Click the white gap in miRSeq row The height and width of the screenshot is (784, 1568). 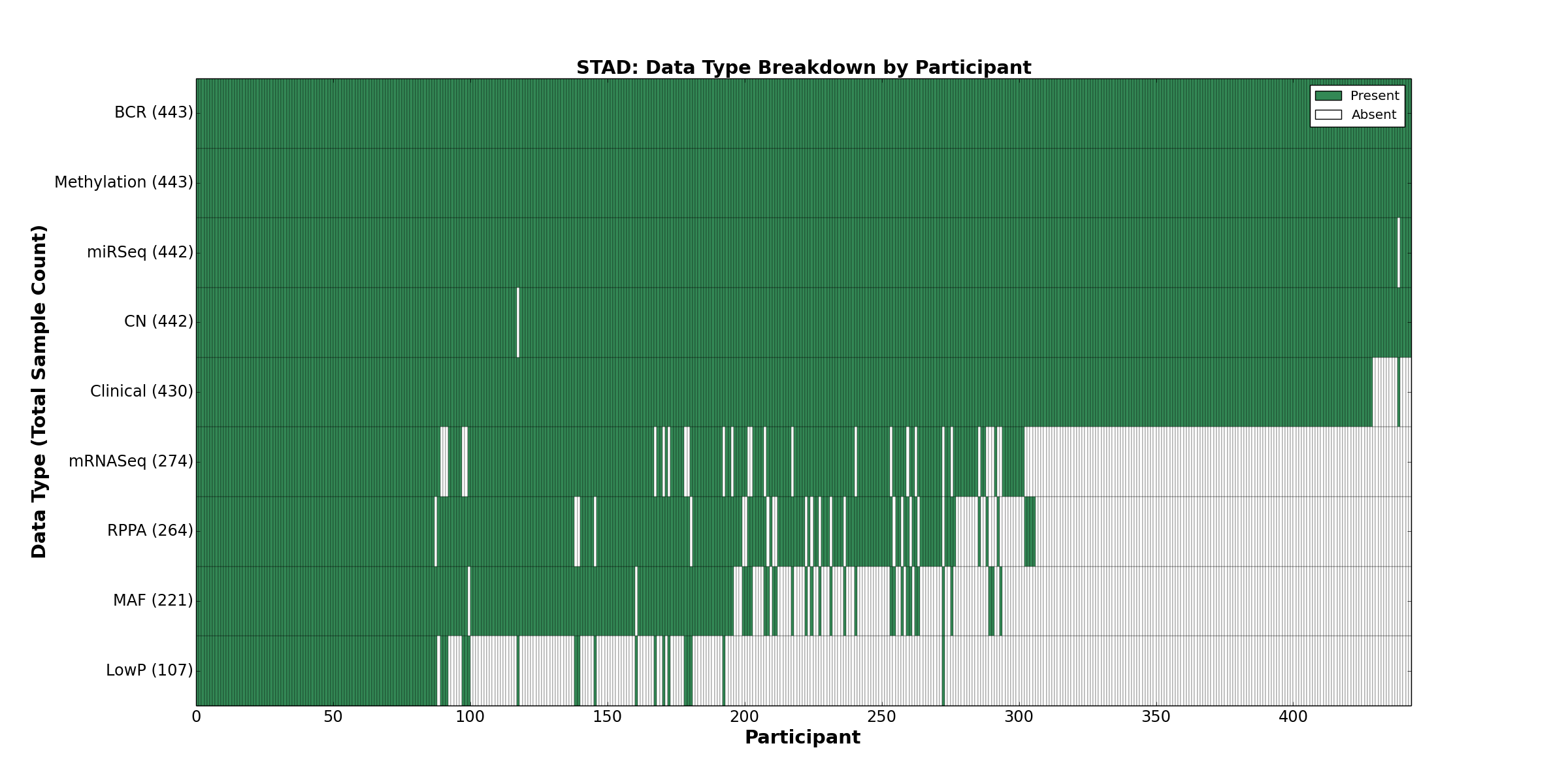[x=1398, y=252]
